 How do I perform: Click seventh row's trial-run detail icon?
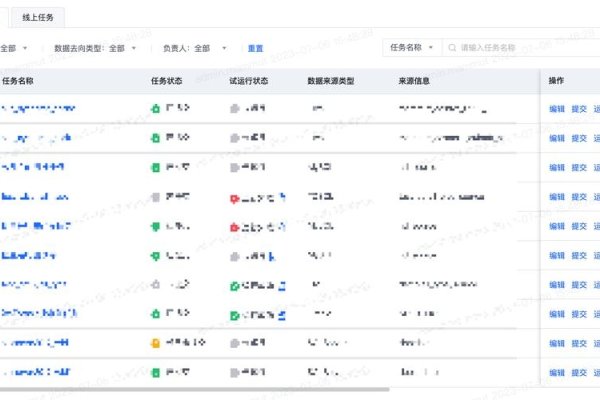click(x=282, y=286)
